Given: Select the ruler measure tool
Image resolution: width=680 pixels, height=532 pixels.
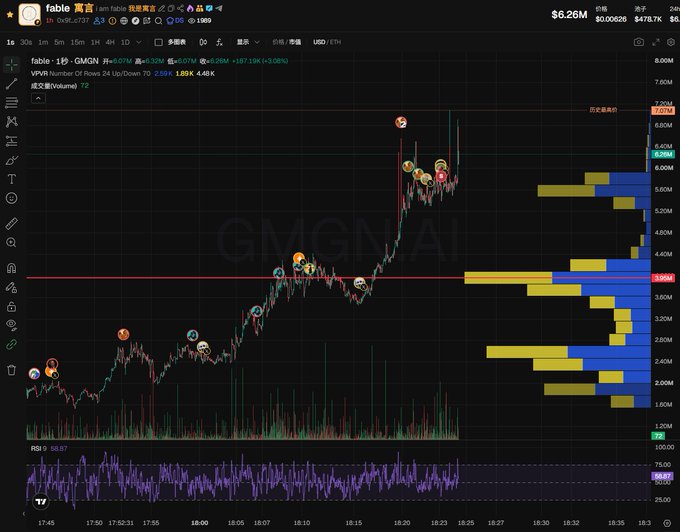Looking at the screenshot, I should coord(12,224).
